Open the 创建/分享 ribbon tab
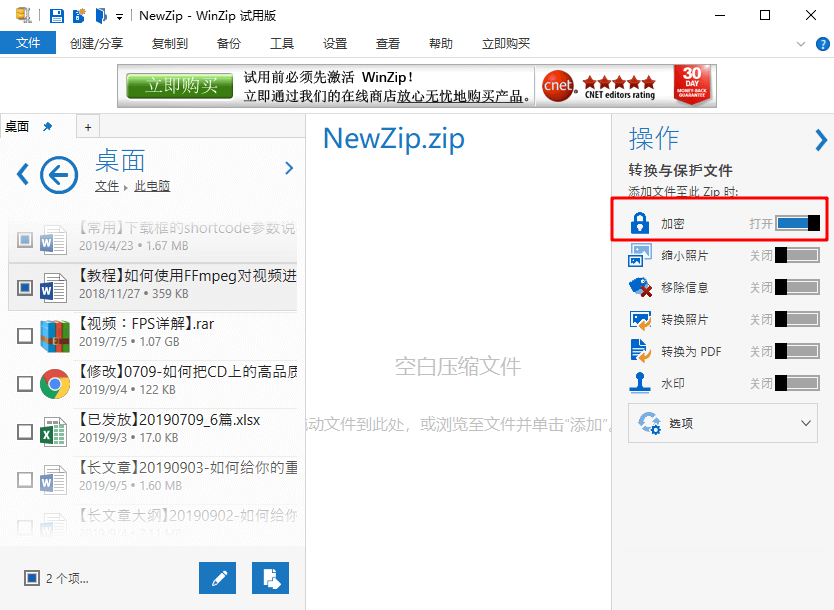The height and width of the screenshot is (610, 834). 96,43
